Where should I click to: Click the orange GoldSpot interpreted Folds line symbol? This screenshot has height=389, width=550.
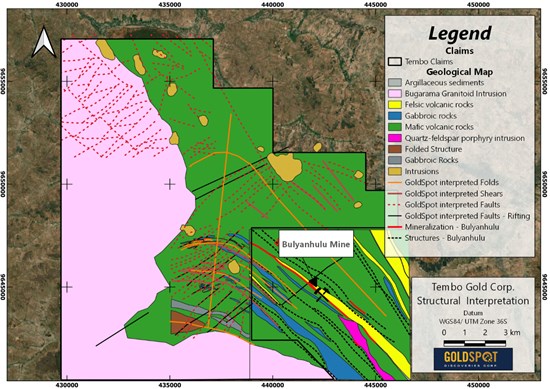coord(395,183)
